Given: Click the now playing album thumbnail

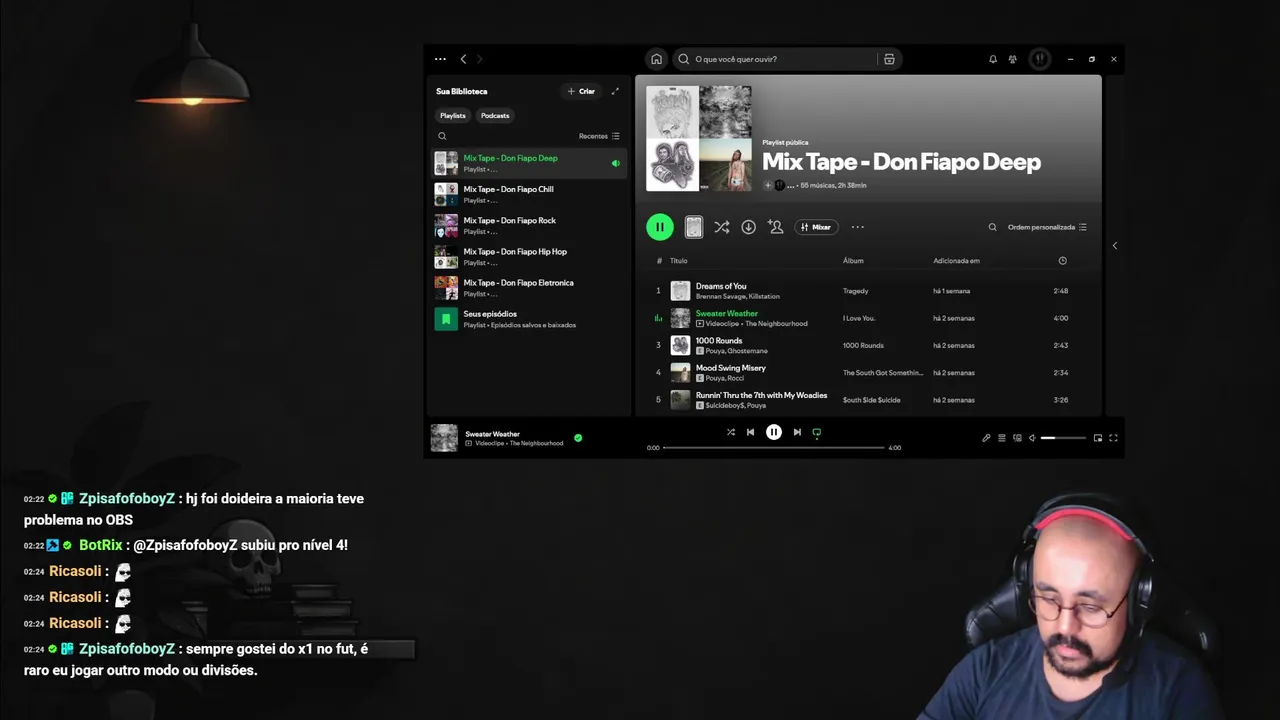Looking at the screenshot, I should pyautogui.click(x=444, y=438).
